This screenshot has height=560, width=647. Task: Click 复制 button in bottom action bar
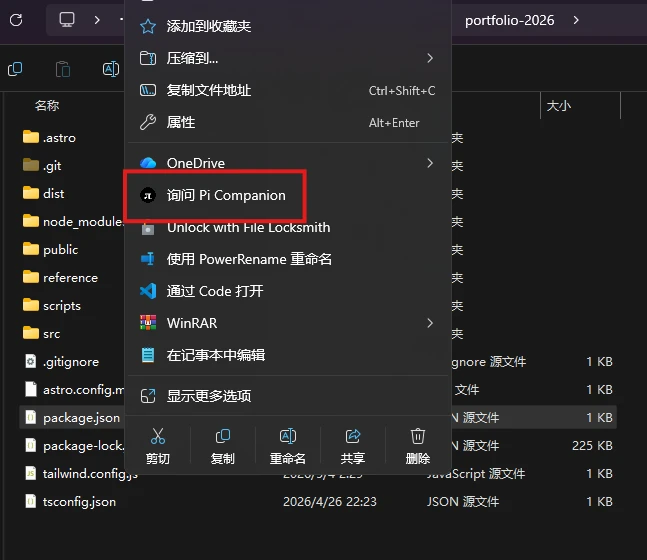[223, 446]
